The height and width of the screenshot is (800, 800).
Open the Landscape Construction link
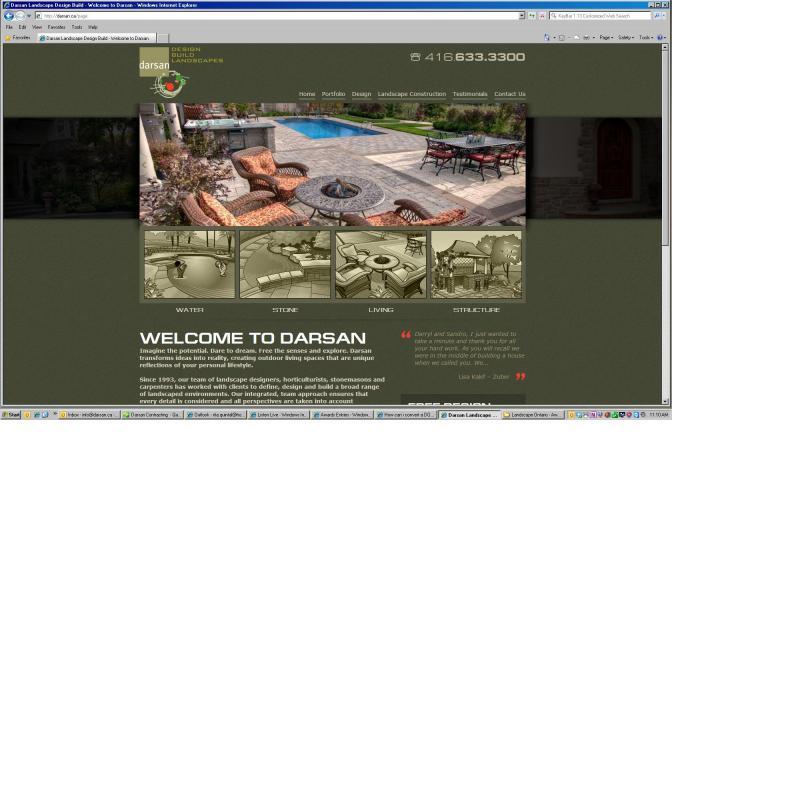[411, 94]
